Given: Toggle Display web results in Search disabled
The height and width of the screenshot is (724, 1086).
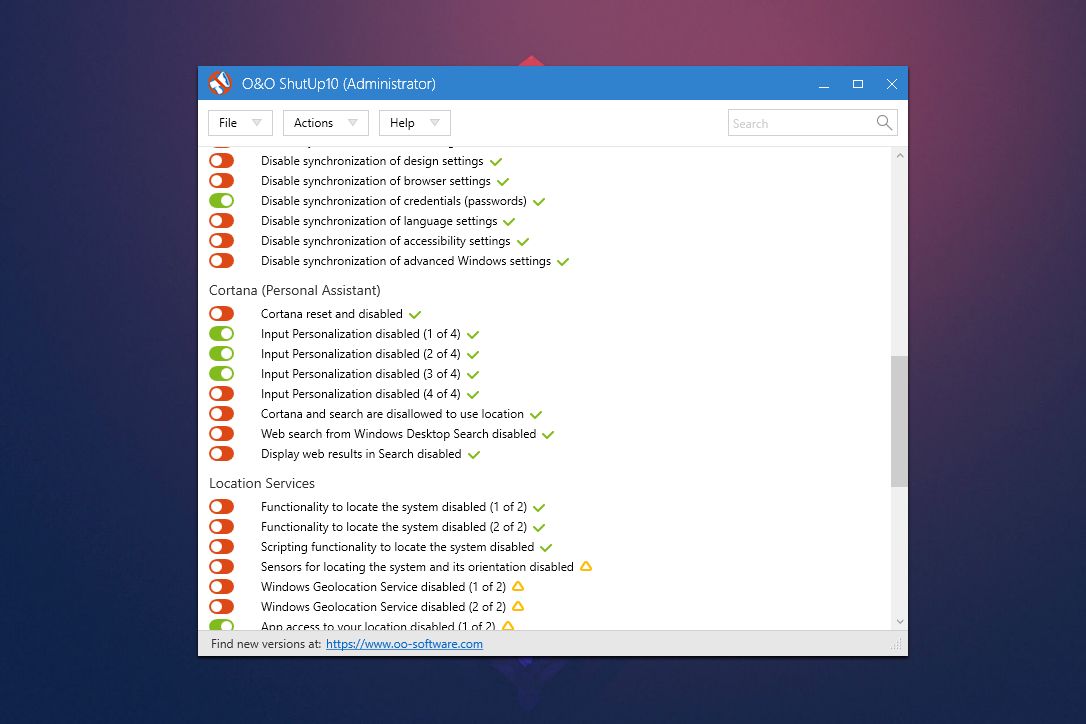Looking at the screenshot, I should pyautogui.click(x=222, y=454).
